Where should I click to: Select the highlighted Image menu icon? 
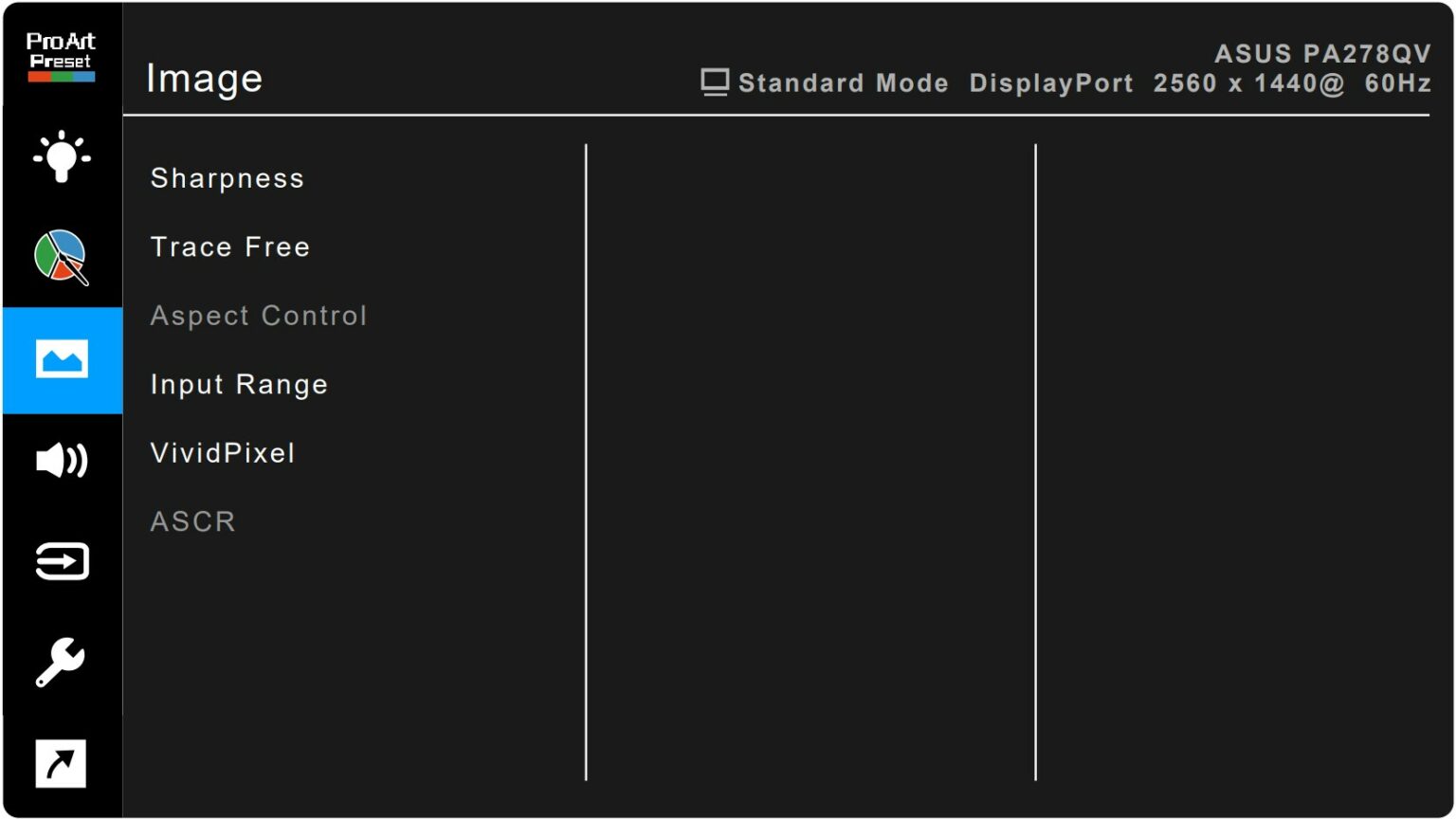62,360
